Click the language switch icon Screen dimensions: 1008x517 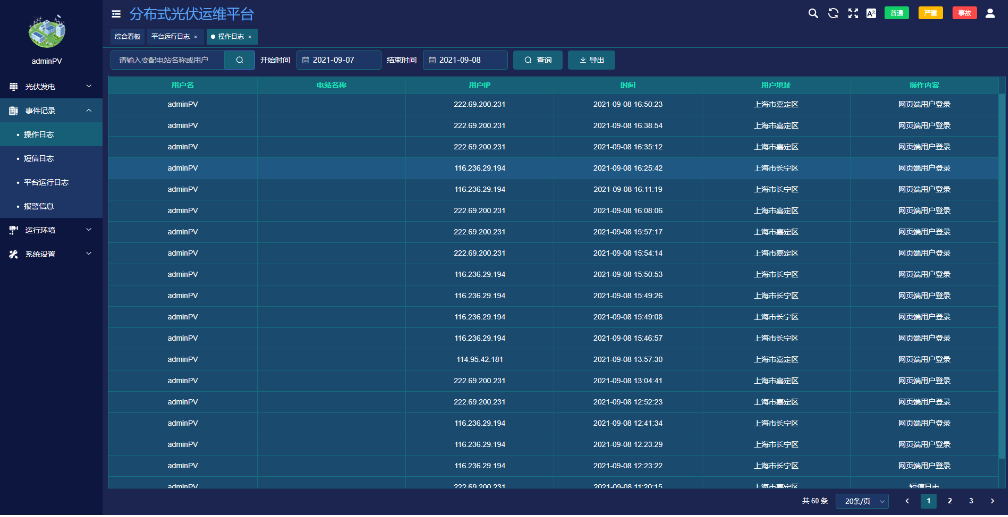871,13
